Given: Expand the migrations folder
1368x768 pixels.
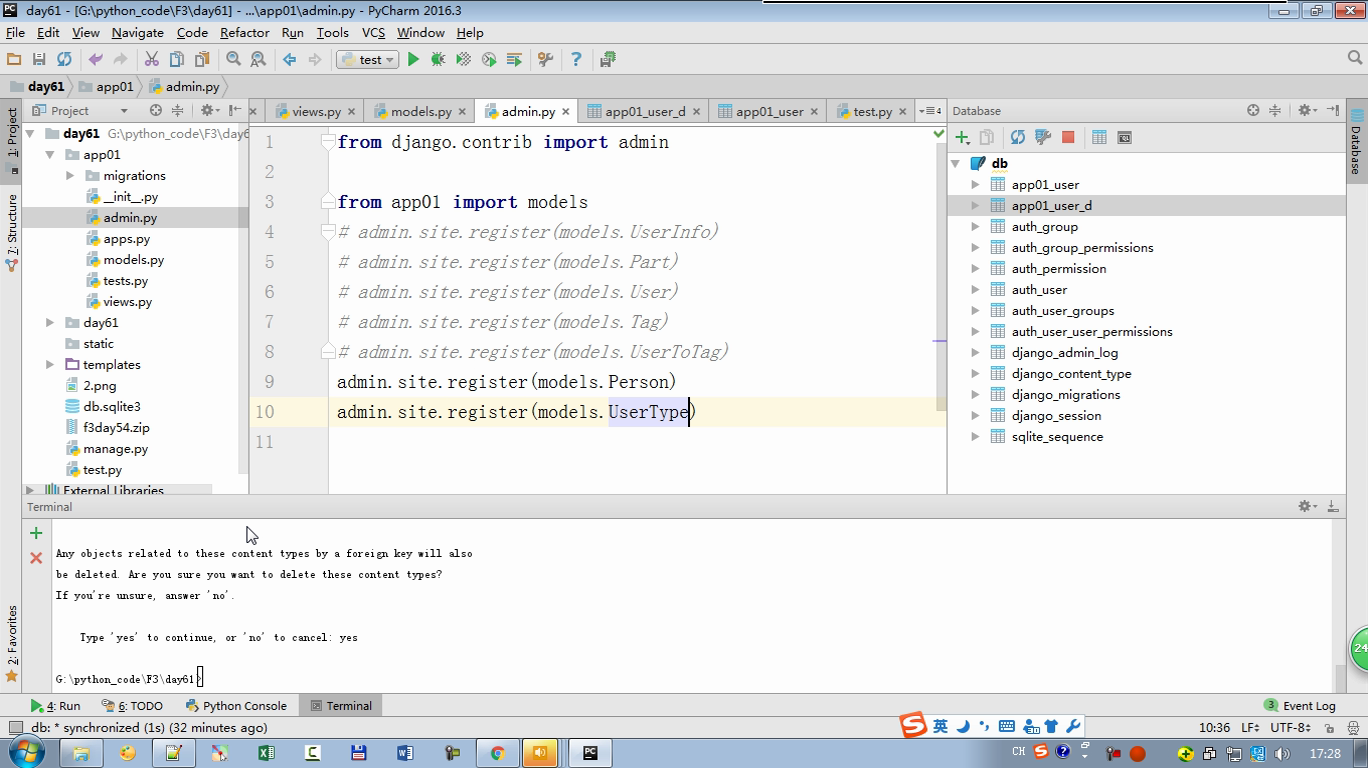Looking at the screenshot, I should [x=70, y=176].
